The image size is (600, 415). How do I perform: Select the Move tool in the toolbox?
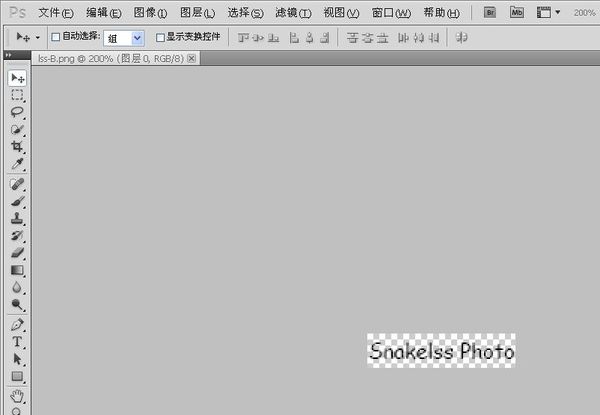click(17, 78)
